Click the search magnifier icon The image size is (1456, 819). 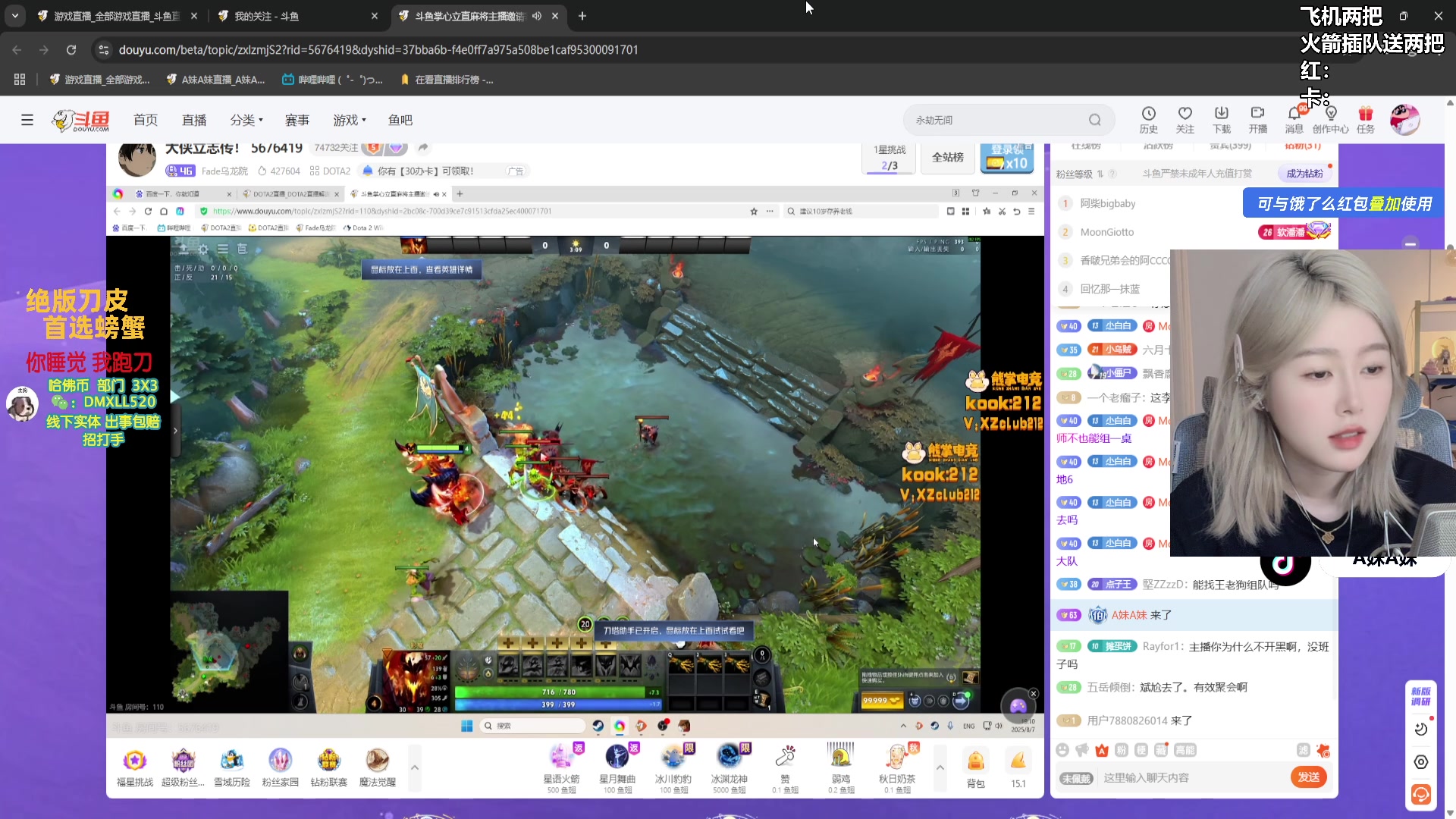coord(1094,120)
